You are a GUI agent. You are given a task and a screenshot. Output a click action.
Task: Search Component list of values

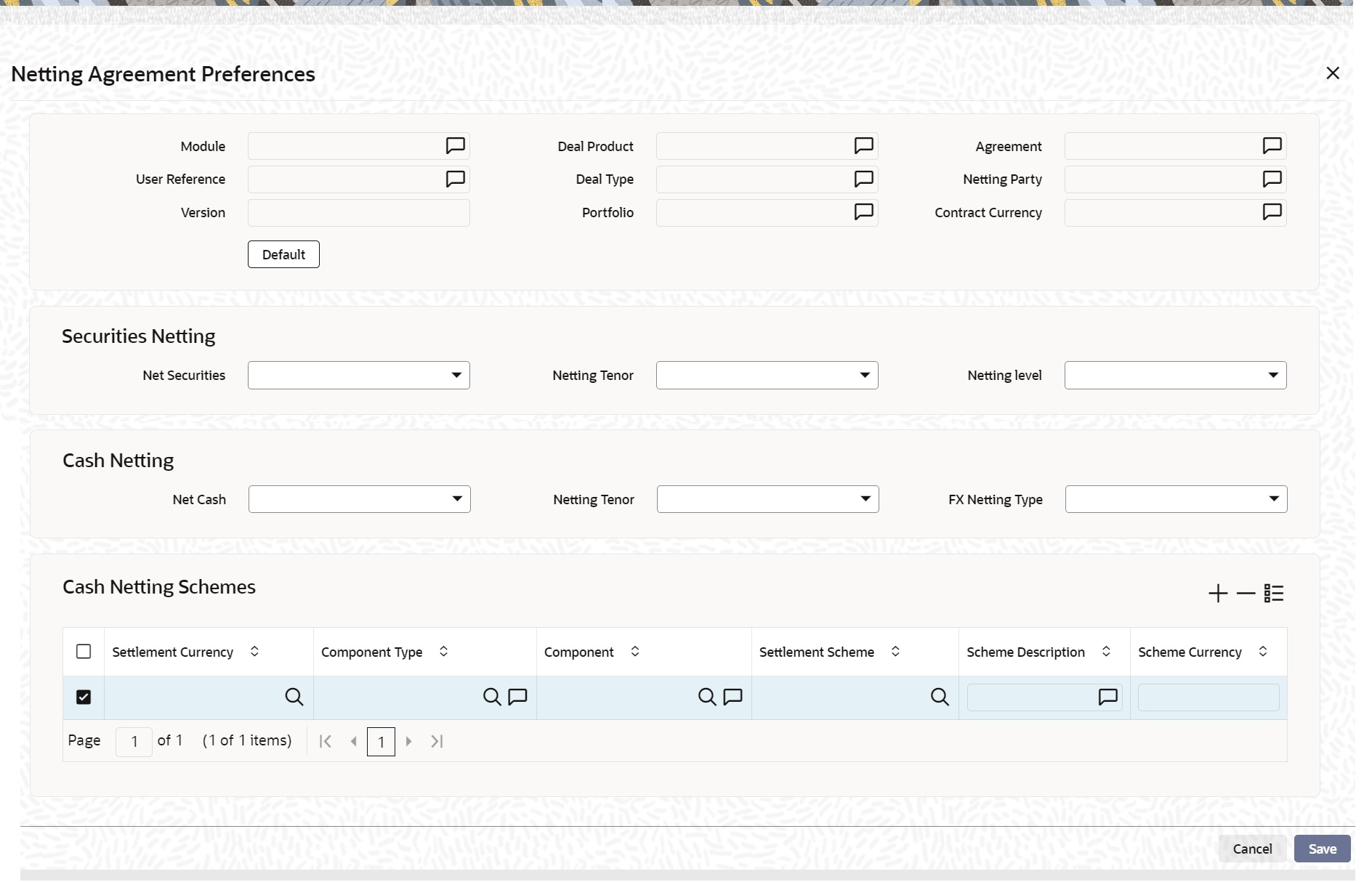pos(707,697)
